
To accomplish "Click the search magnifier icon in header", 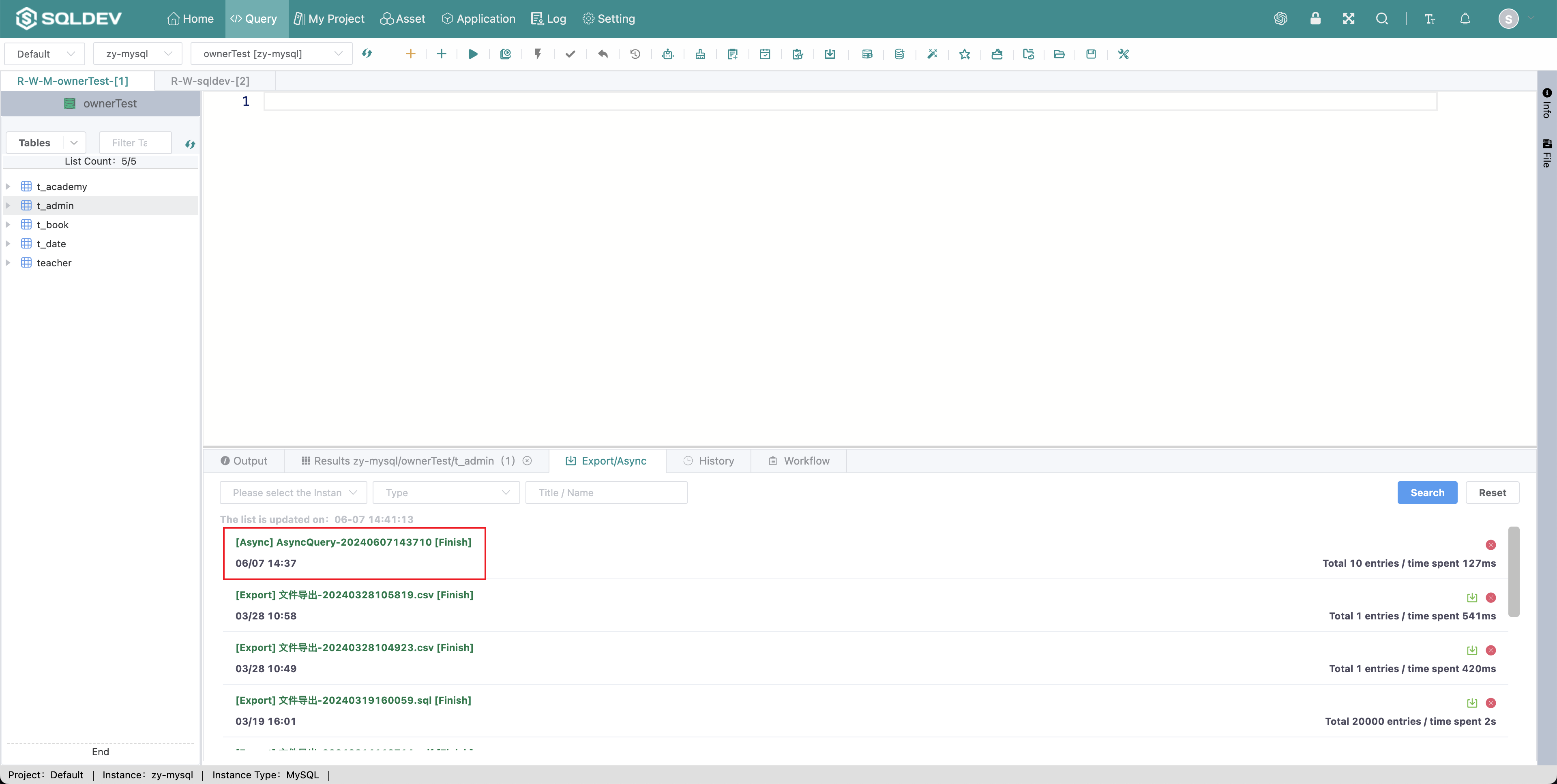I will (1382, 19).
